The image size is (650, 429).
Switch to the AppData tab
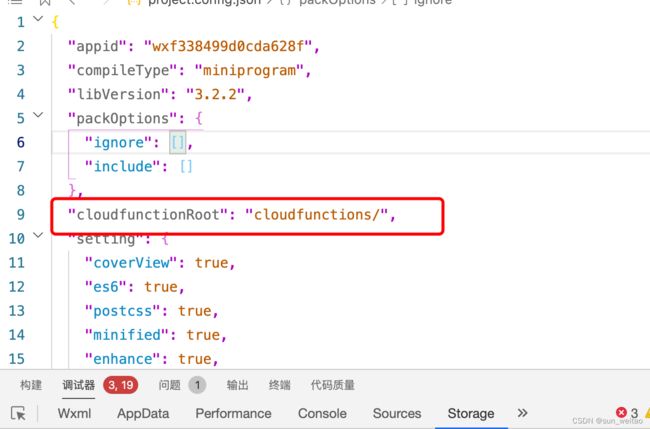(x=143, y=413)
